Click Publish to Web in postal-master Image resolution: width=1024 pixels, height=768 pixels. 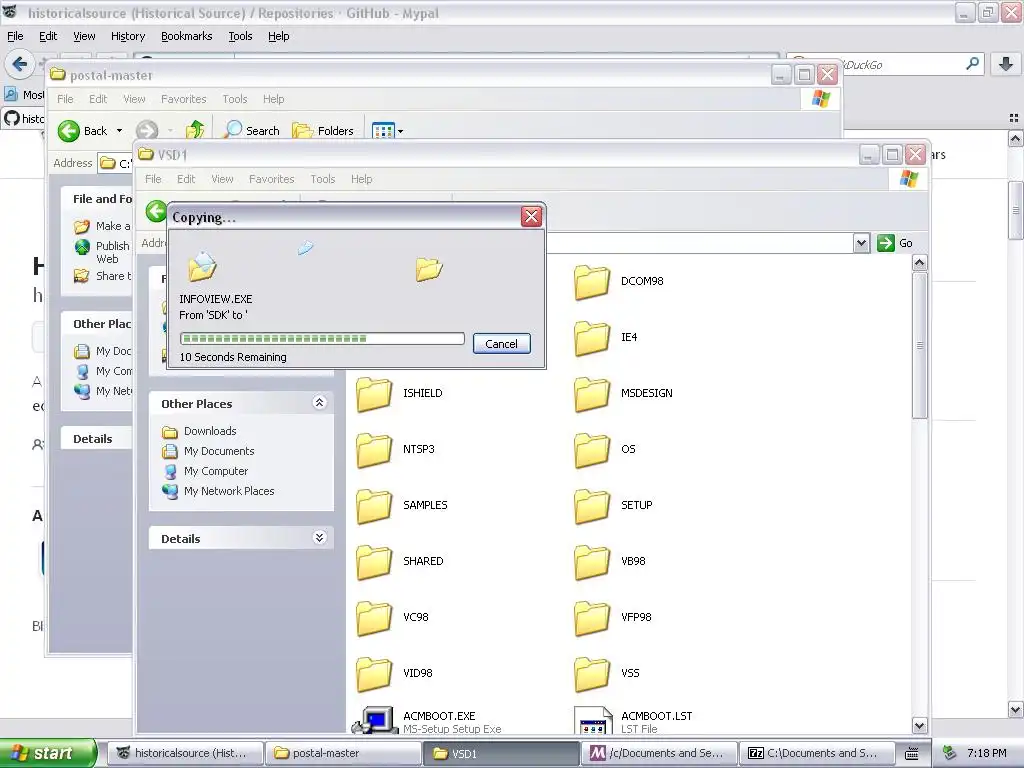tap(103, 252)
